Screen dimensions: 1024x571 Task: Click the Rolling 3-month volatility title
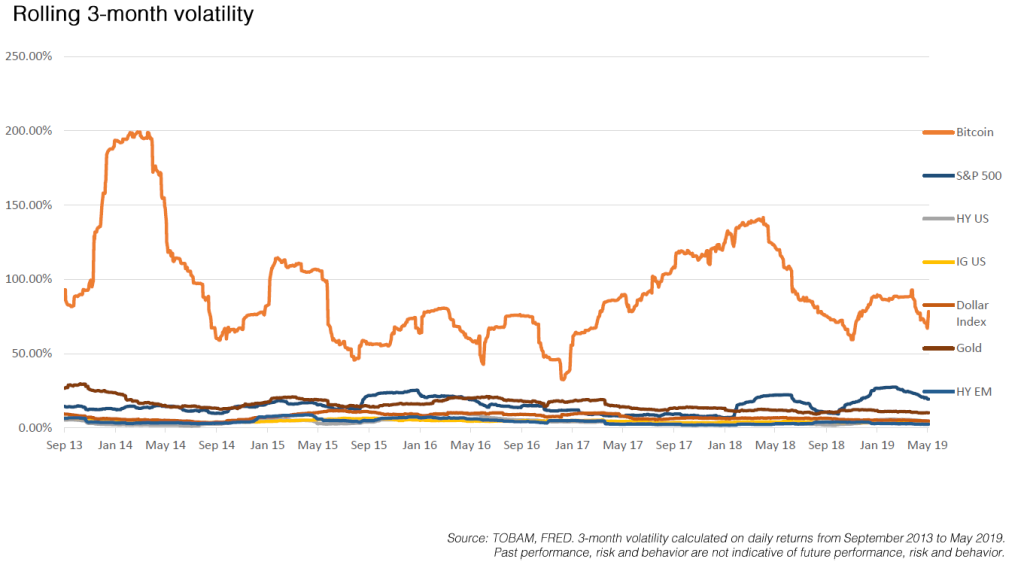point(133,14)
